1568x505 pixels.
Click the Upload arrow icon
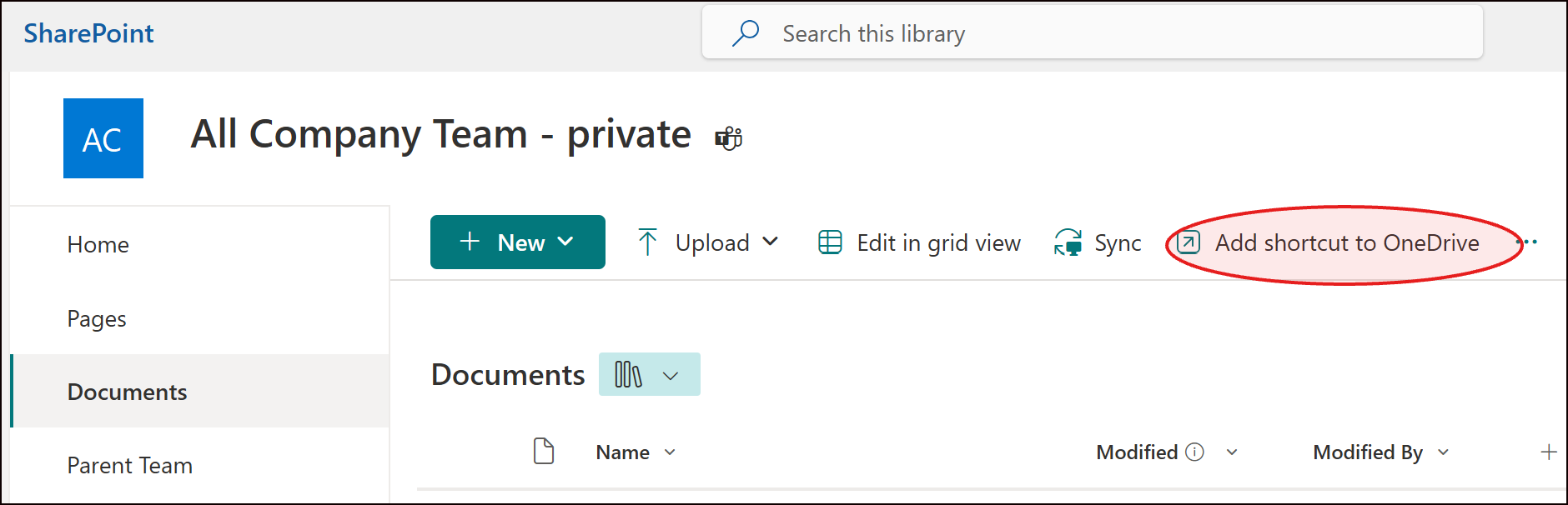pos(647,242)
